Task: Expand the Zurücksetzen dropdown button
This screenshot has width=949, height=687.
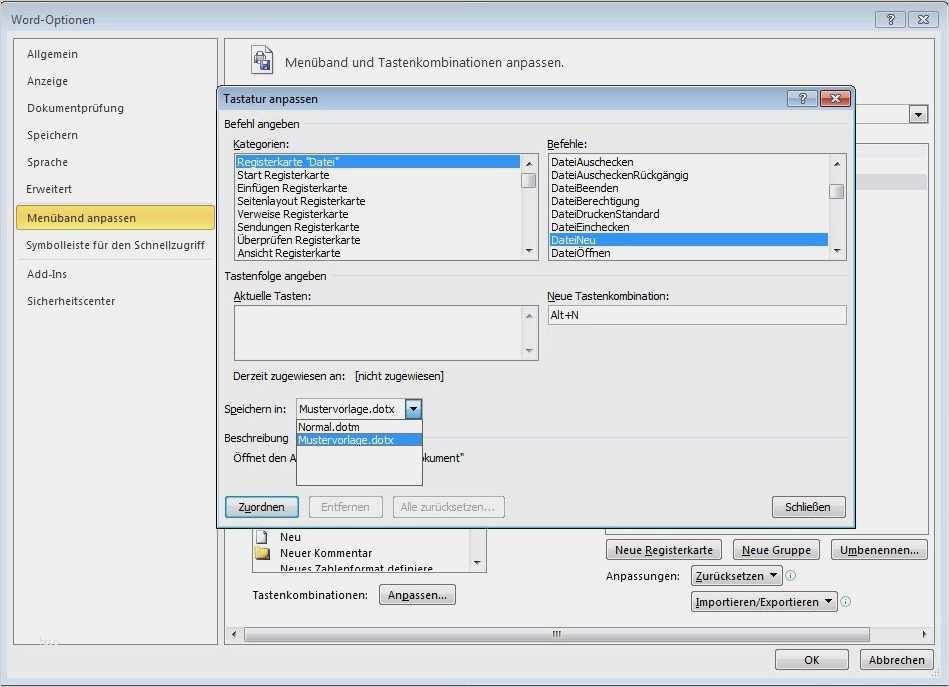Action: (x=736, y=576)
